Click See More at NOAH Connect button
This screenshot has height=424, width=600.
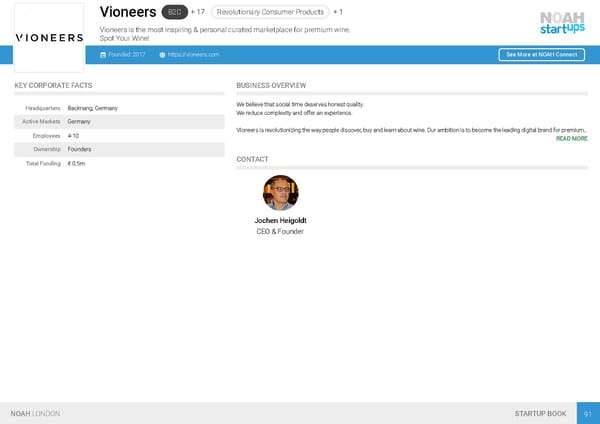tap(541, 54)
